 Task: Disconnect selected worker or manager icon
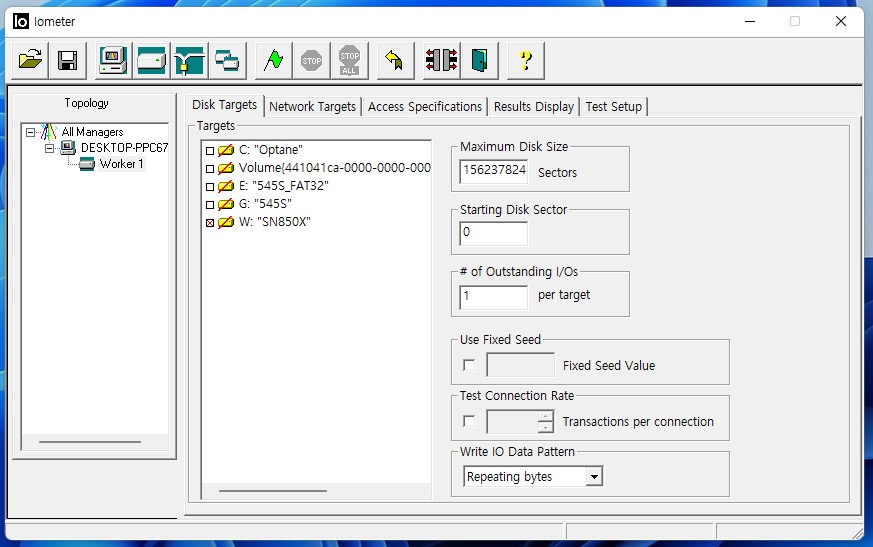(x=441, y=60)
